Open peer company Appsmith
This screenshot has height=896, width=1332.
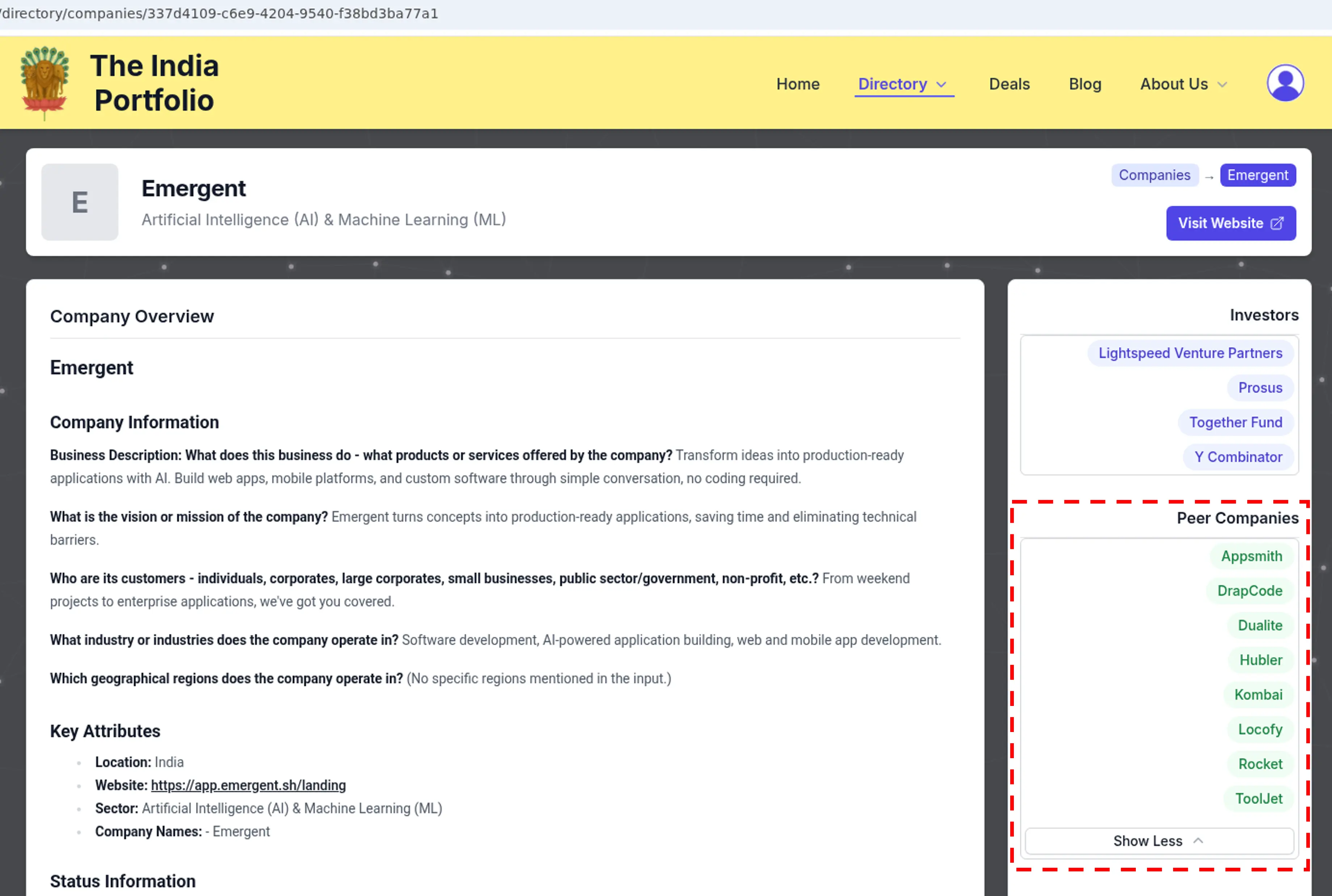click(x=1251, y=556)
